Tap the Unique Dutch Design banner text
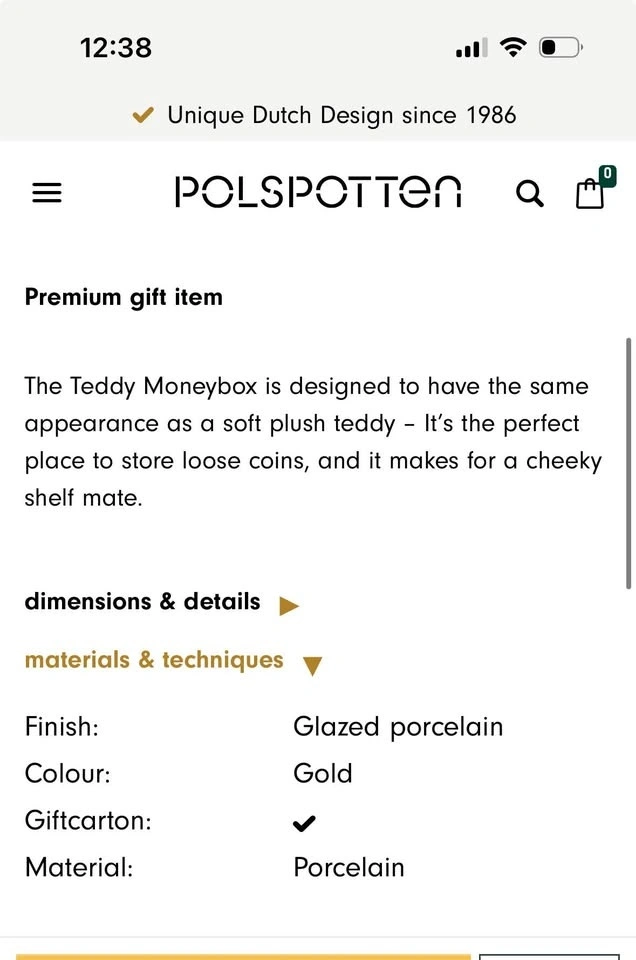This screenshot has width=636, height=960. [341, 116]
